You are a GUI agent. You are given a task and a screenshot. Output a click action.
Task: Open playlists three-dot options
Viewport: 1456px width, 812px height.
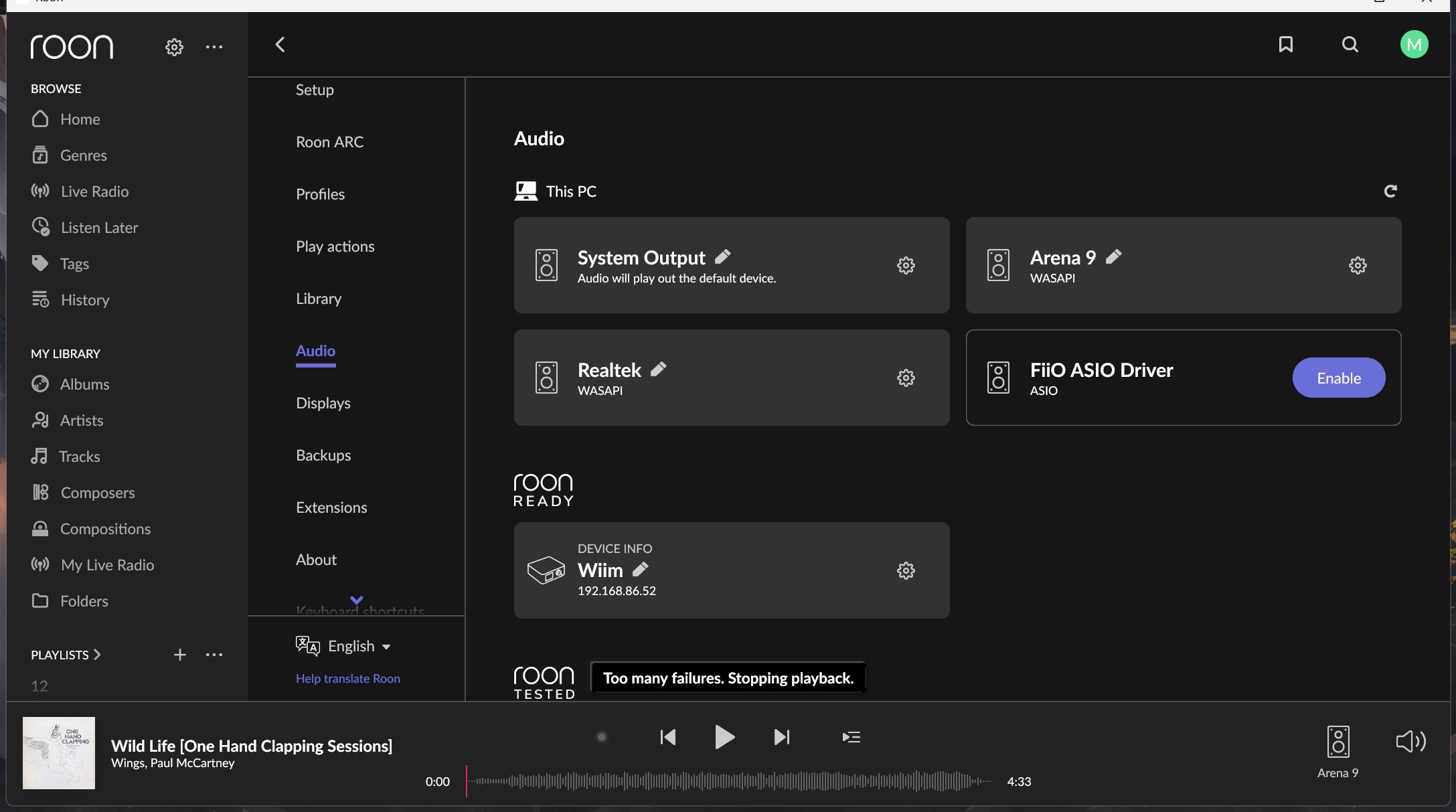214,655
